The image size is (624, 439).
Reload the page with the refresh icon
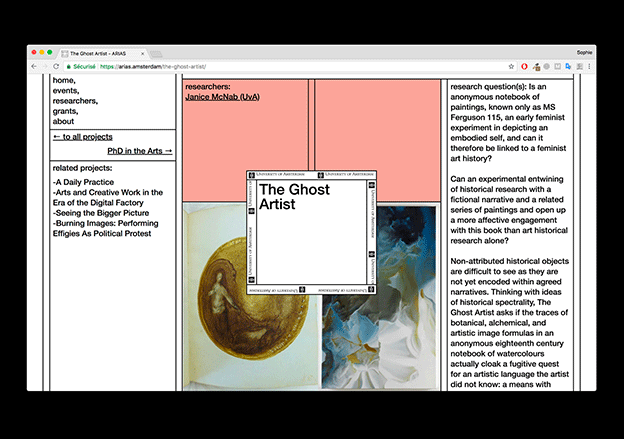pos(58,66)
